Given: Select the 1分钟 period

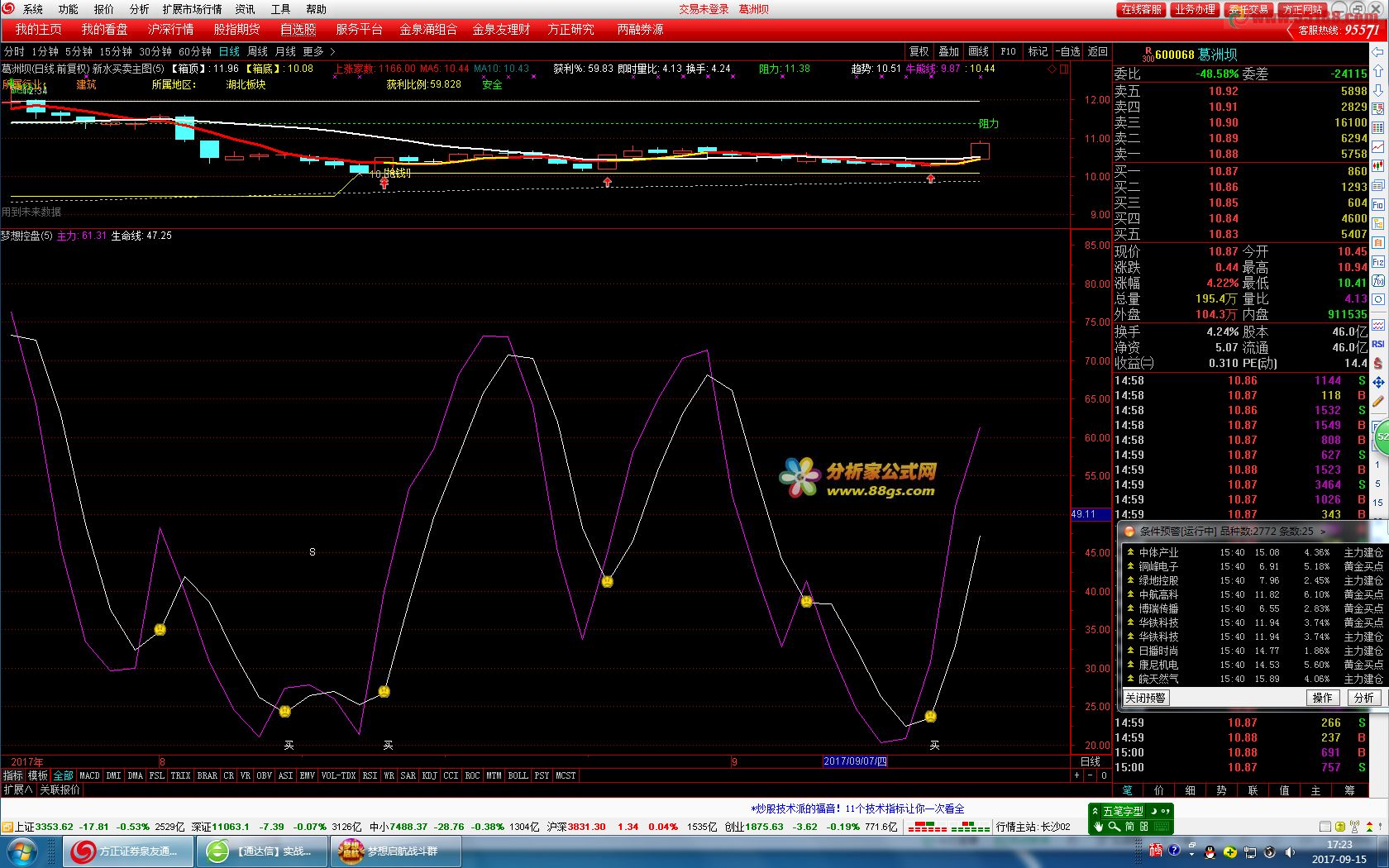Looking at the screenshot, I should click(45, 51).
